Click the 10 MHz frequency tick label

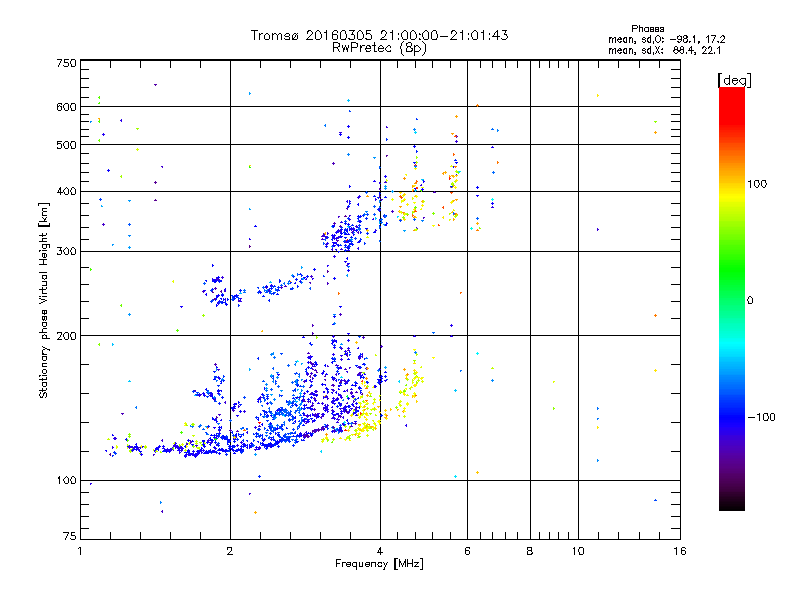(578, 552)
